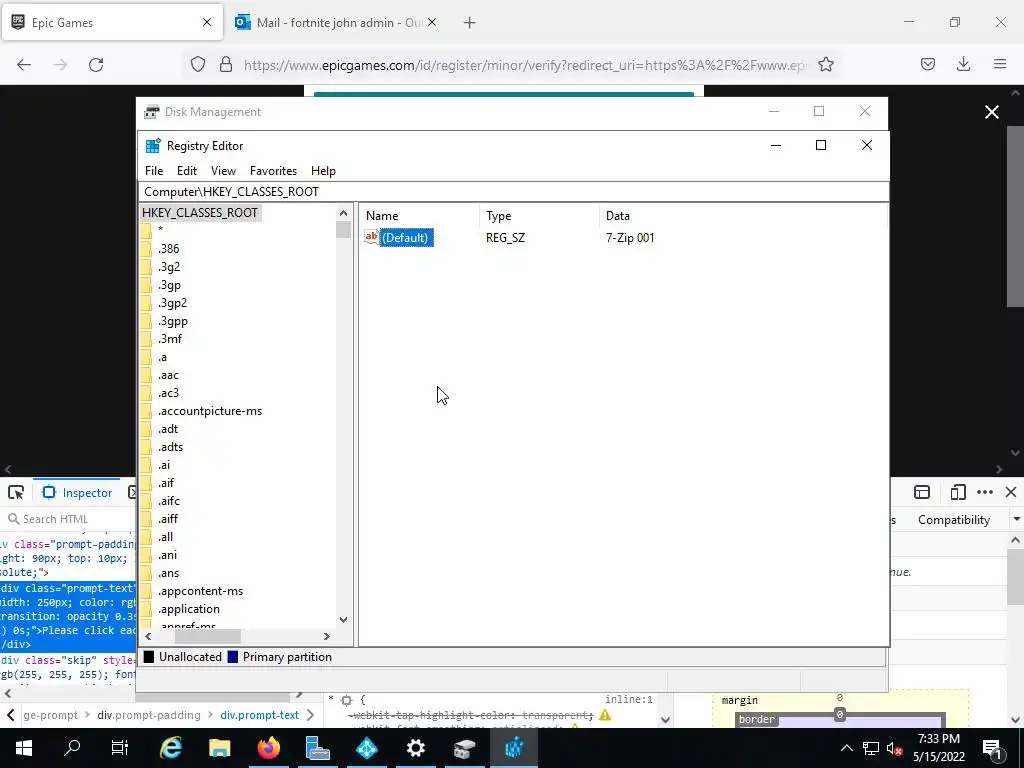This screenshot has height=768, width=1024.
Task: Select the .ai registry key
Action: coord(164,465)
